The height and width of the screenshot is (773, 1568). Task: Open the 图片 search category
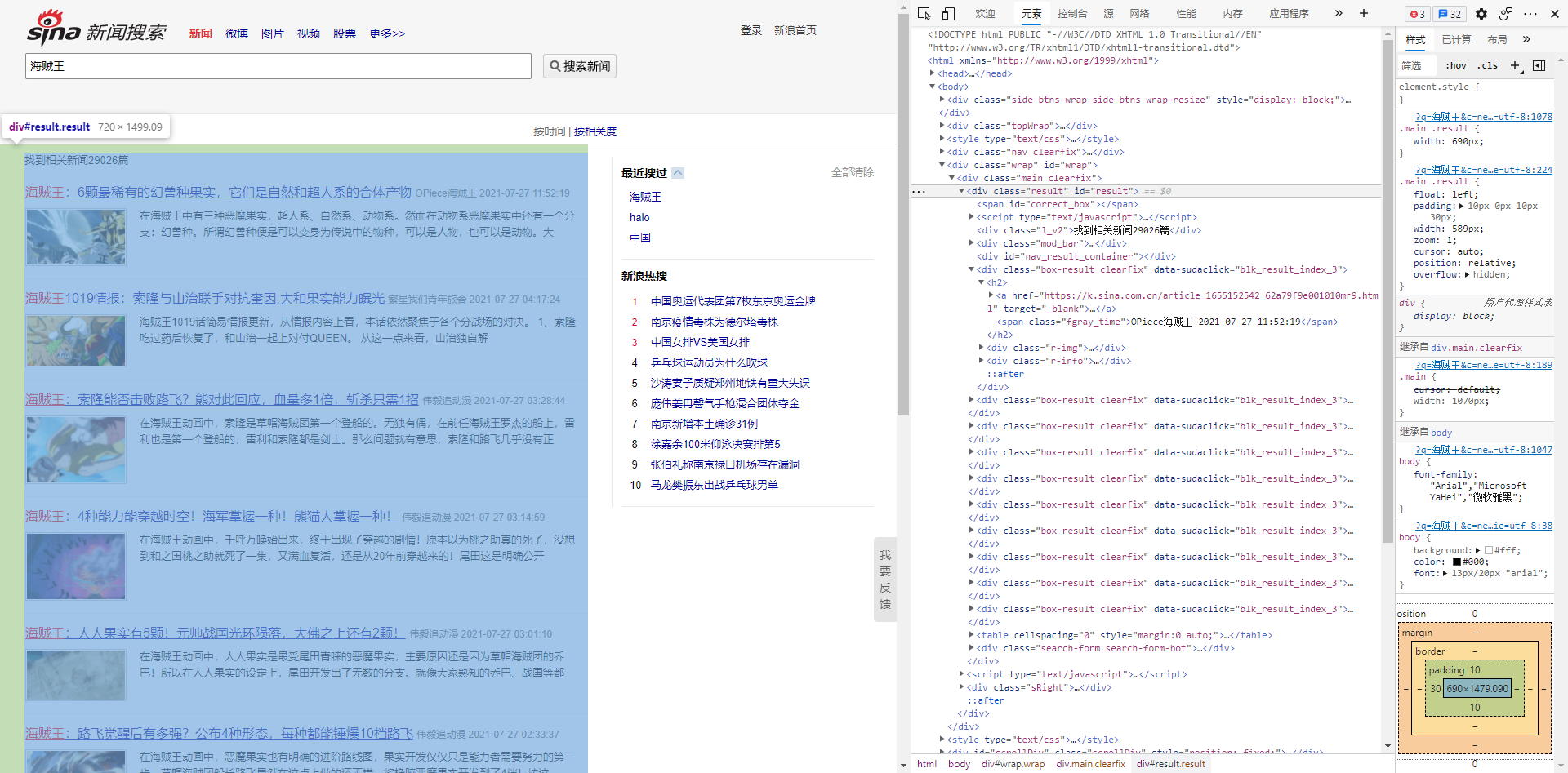pos(273,33)
